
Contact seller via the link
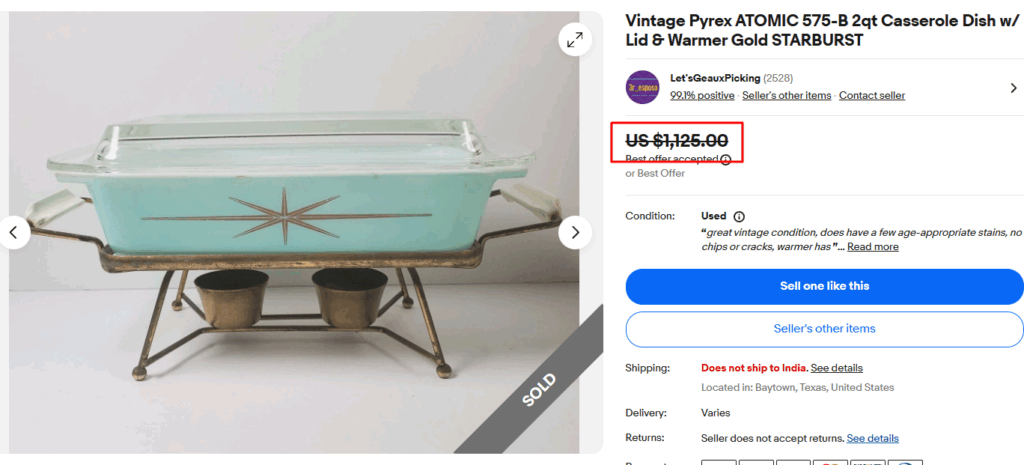872,96
